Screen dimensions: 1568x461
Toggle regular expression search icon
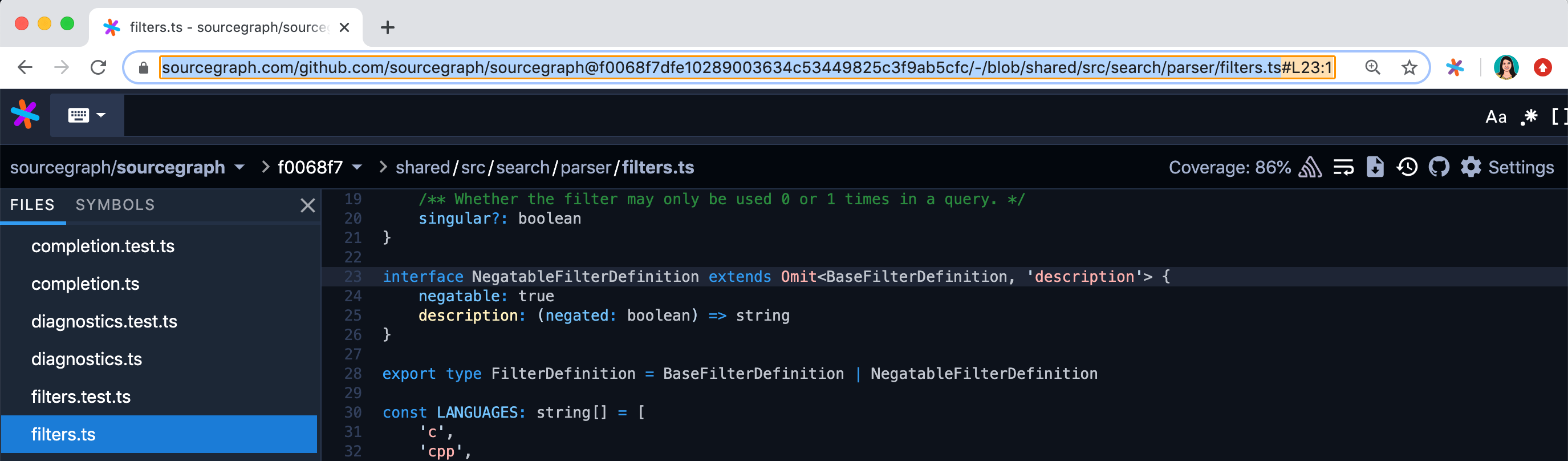click(1529, 116)
